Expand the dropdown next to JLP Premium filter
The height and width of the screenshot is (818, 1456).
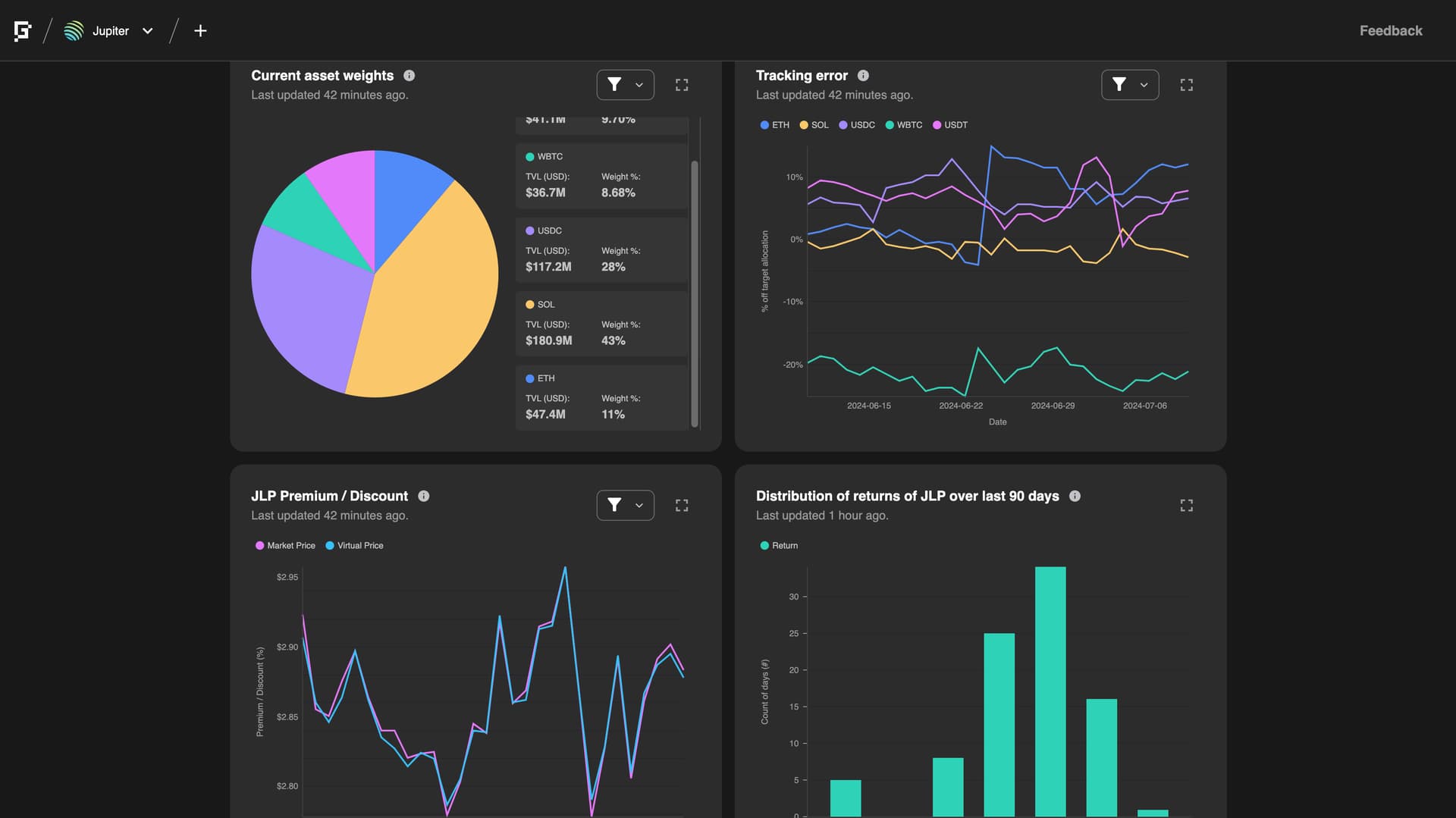pyautogui.click(x=639, y=505)
